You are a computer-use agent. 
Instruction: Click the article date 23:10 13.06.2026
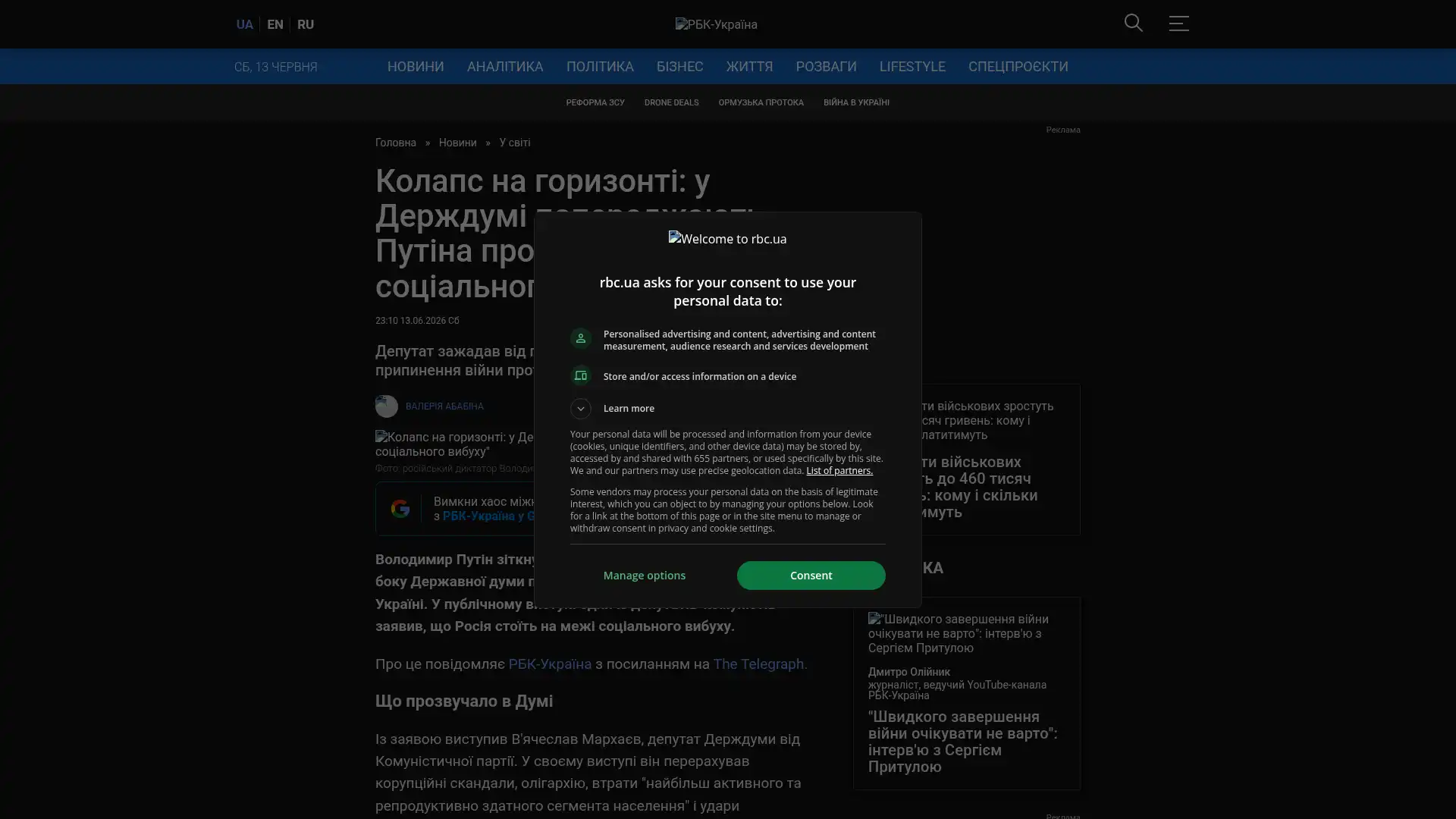[x=417, y=321]
